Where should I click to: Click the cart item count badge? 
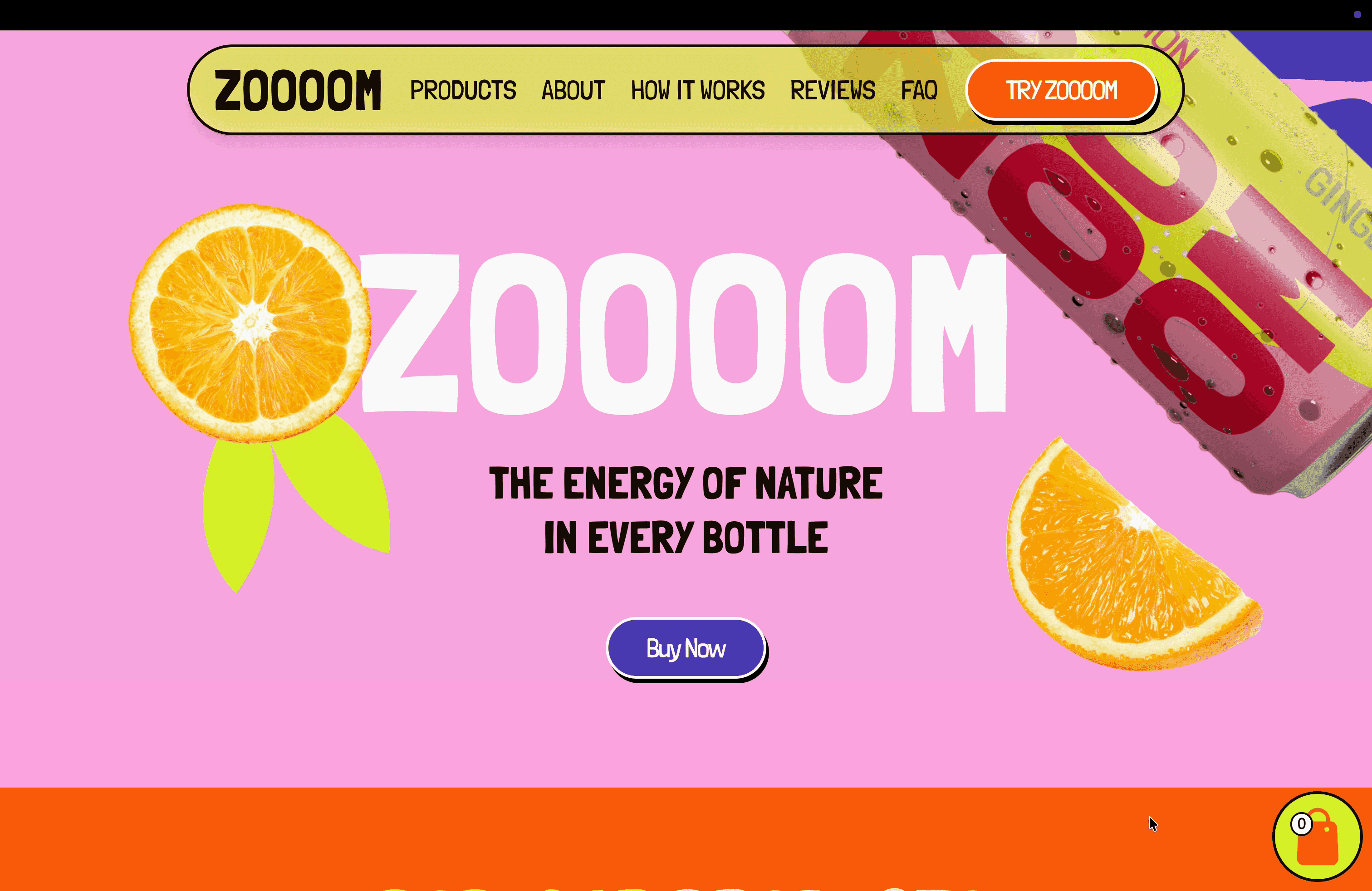tap(1302, 823)
